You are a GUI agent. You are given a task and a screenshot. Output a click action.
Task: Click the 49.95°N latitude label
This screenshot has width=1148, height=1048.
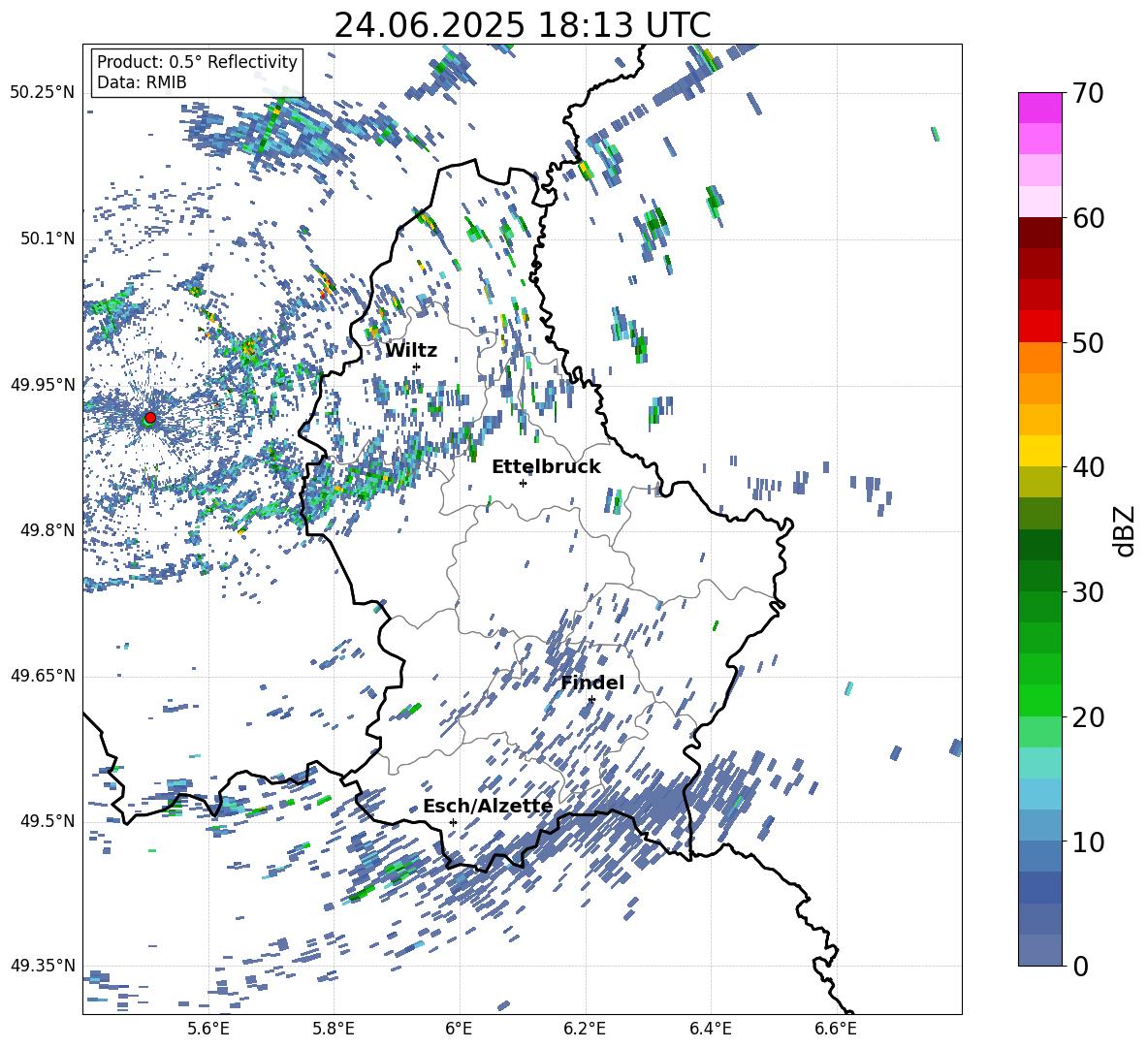[43, 385]
